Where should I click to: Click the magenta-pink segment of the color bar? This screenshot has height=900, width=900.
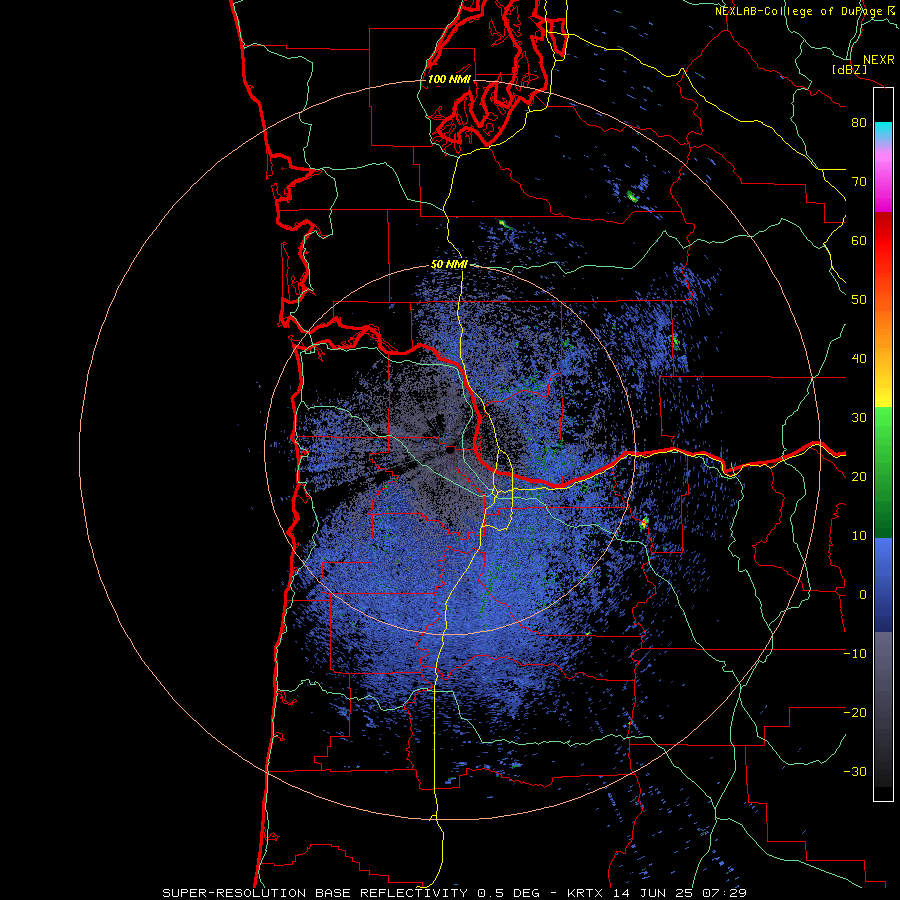coord(883,178)
